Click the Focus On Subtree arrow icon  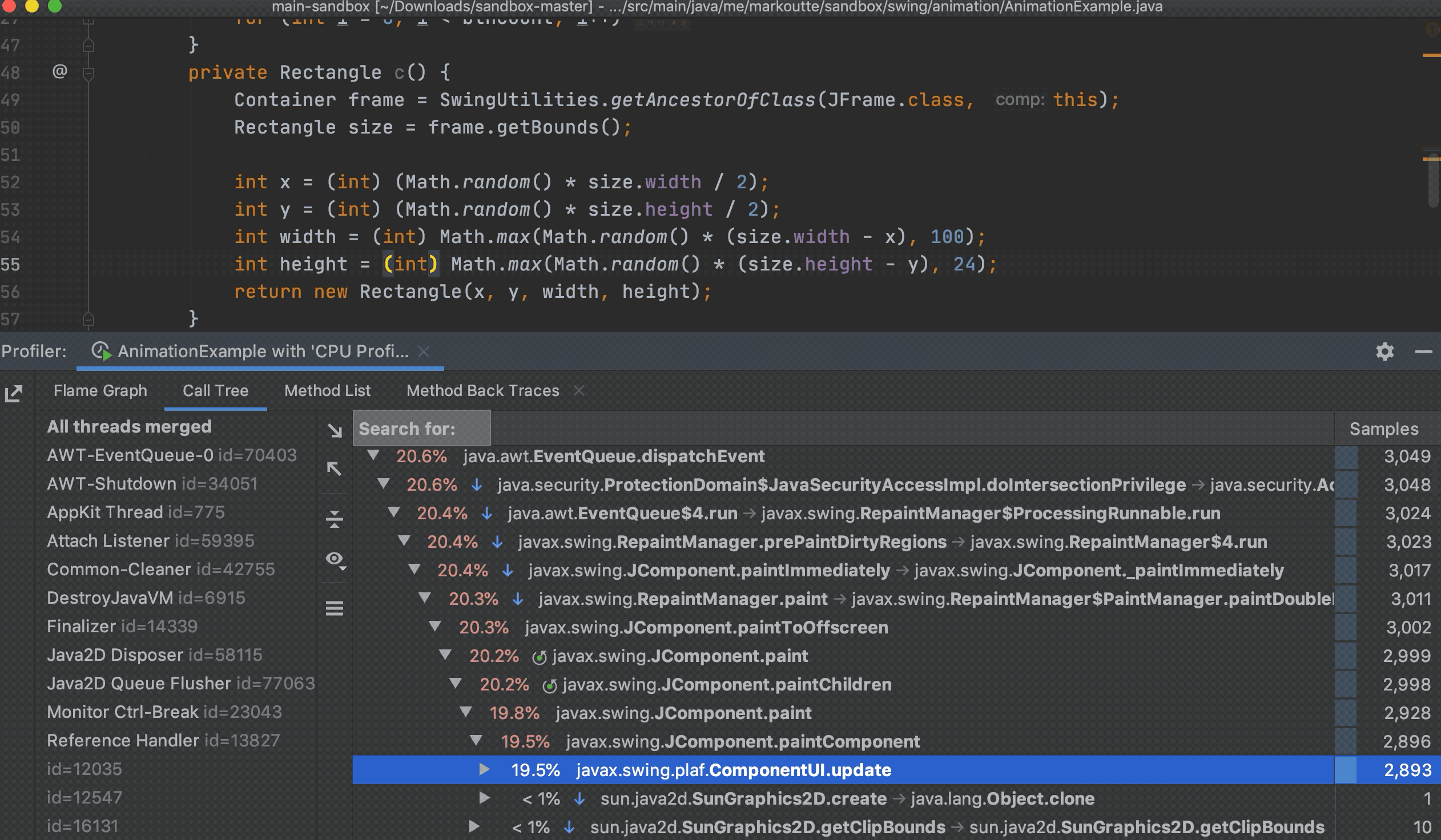[x=335, y=431]
